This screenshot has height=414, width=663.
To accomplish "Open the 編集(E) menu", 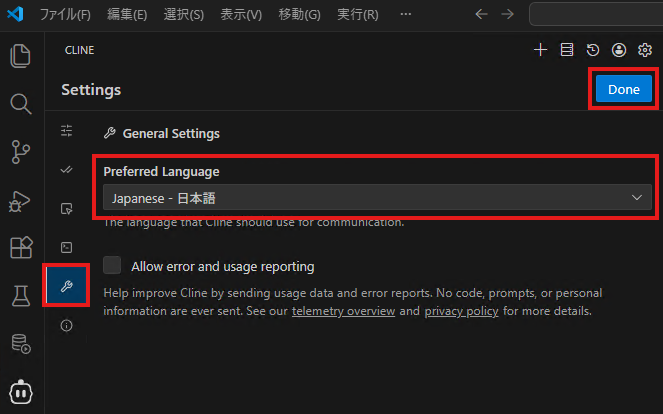I will click(x=127, y=14).
